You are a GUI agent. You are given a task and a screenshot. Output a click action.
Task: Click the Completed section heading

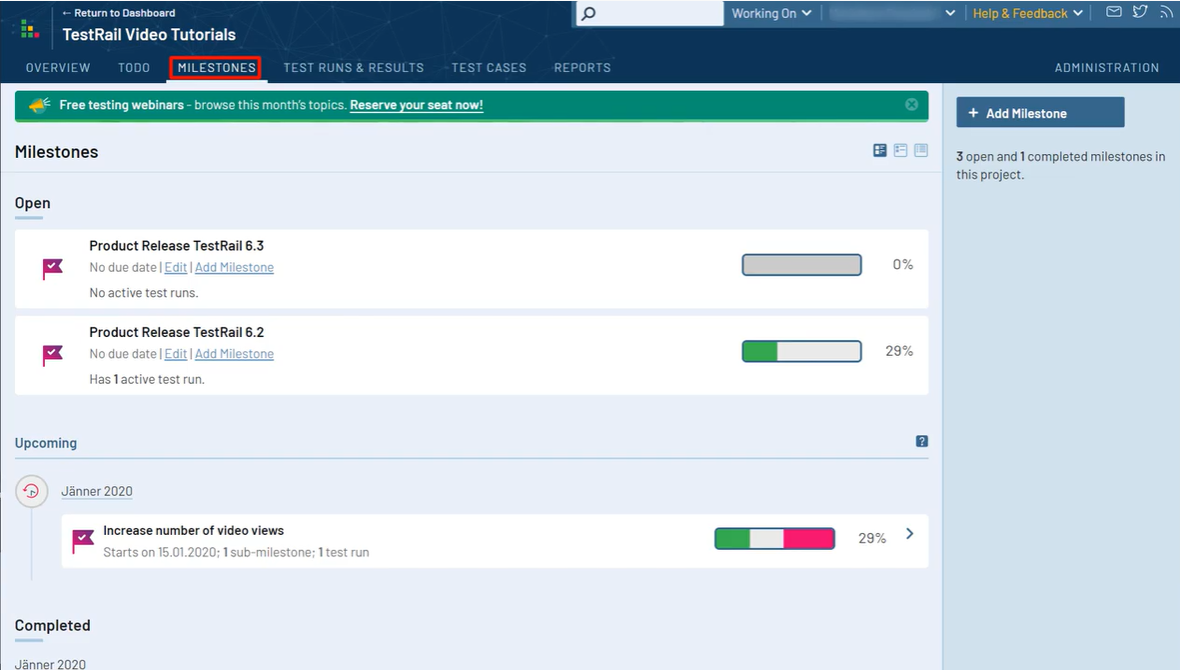[x=53, y=626]
